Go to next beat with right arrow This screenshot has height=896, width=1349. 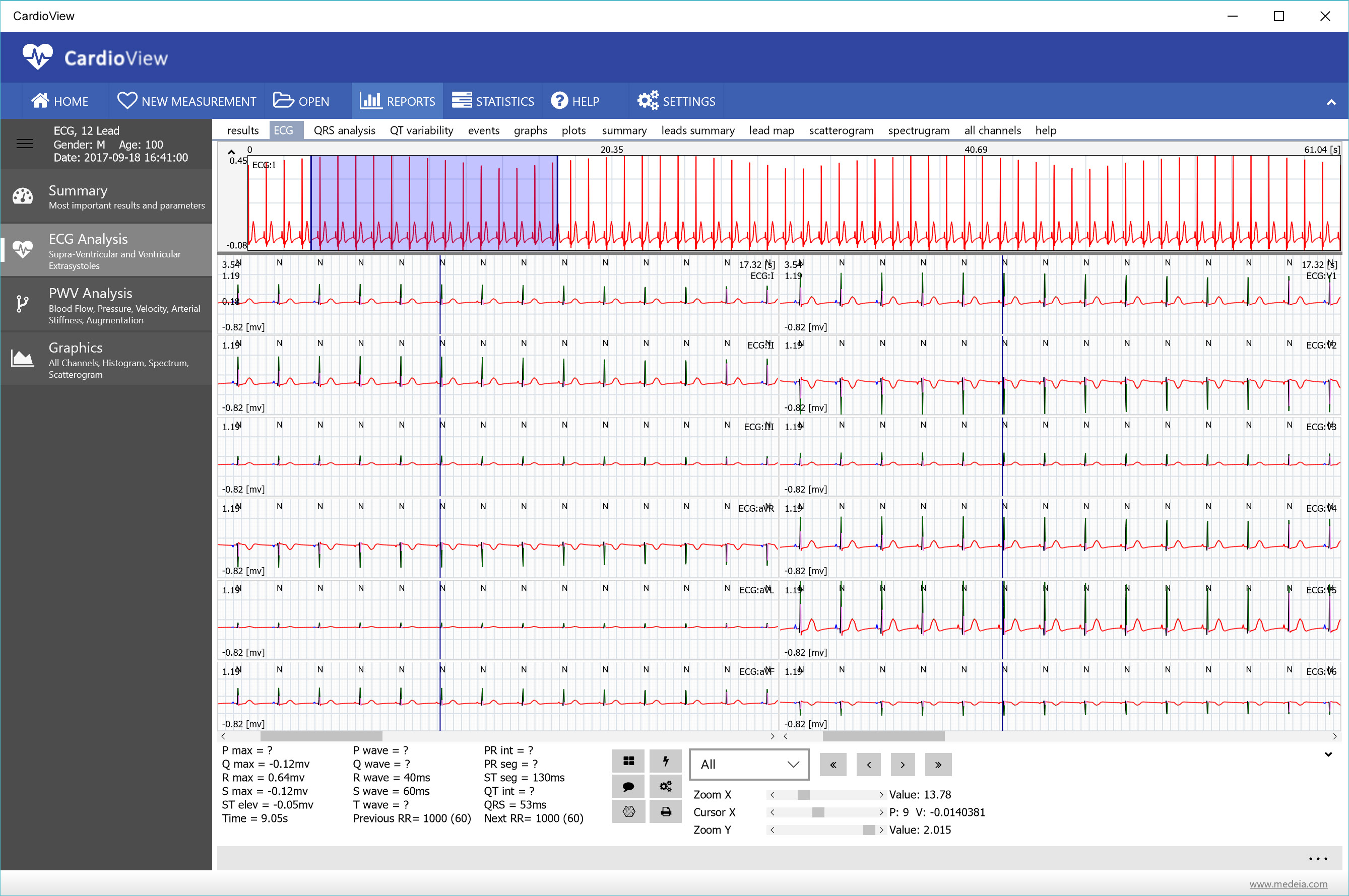pos(903,765)
